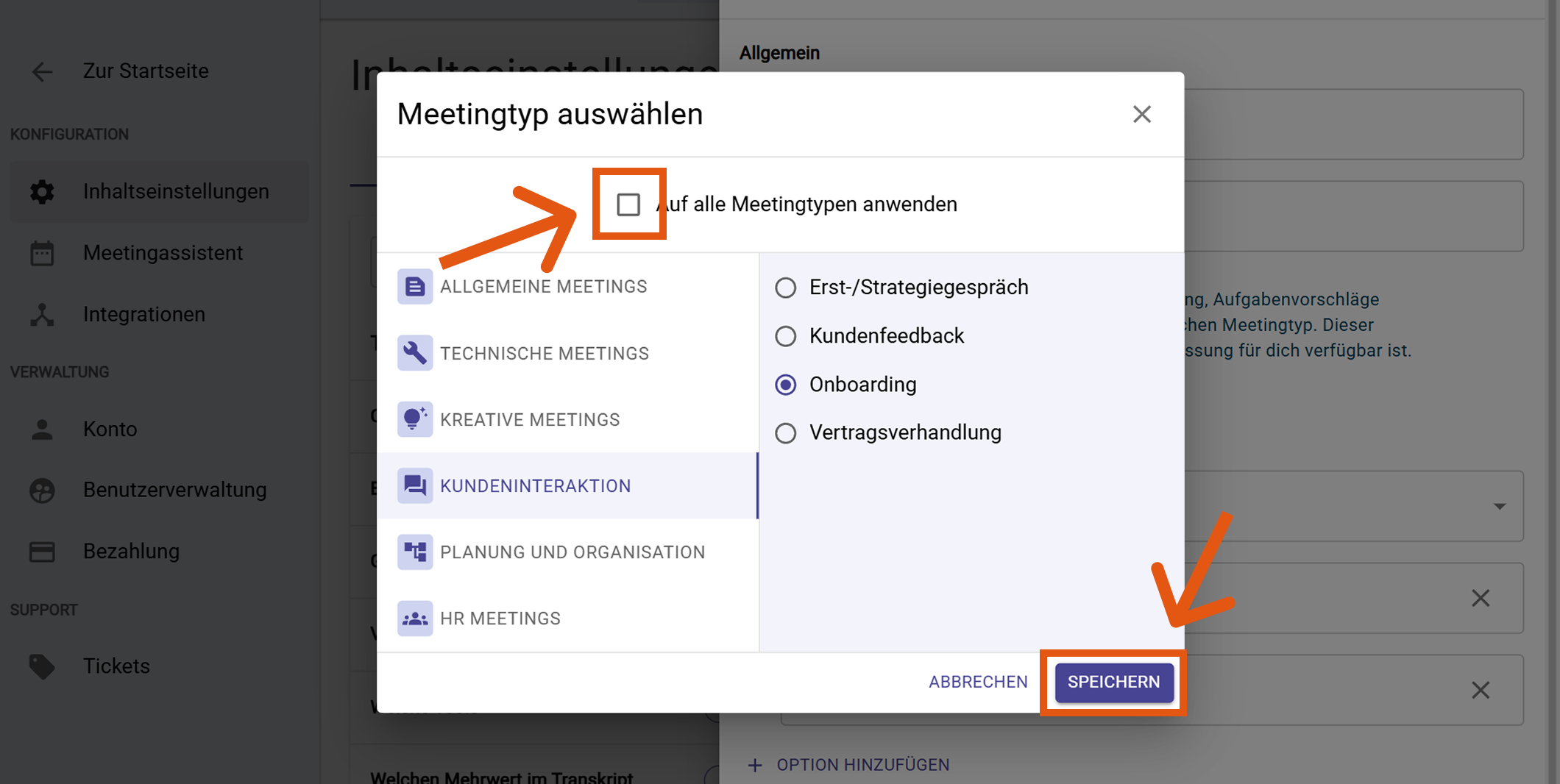Choose the Vertragsverhandlung radio option

point(786,433)
